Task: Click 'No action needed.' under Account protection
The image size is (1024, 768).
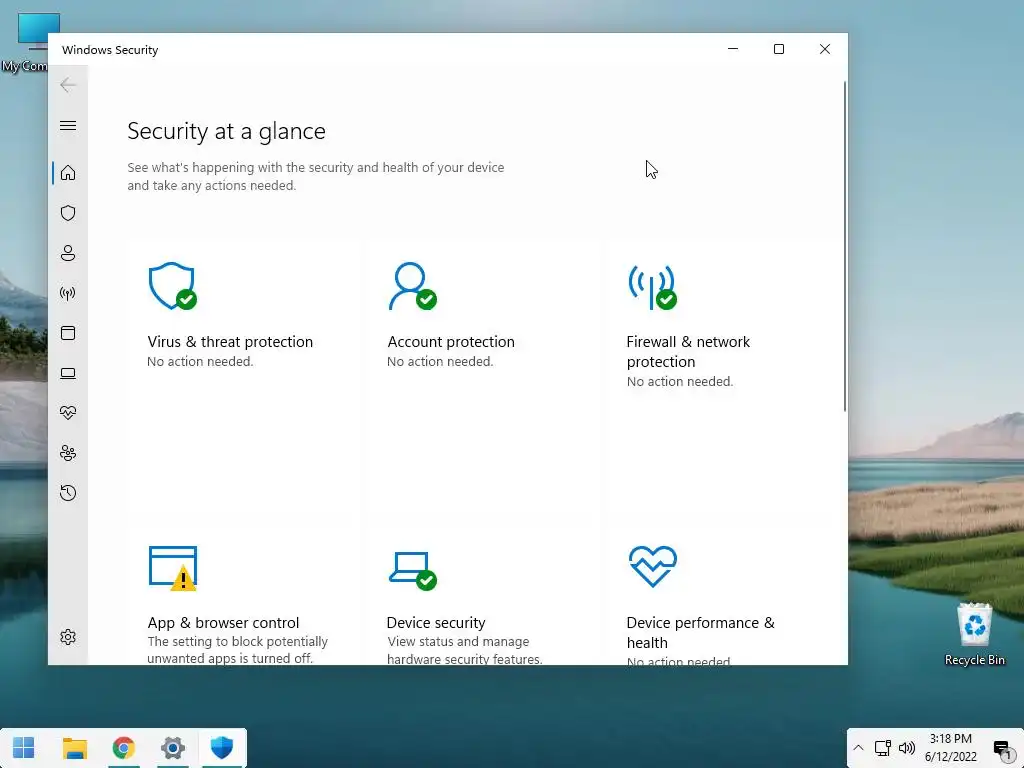Action: tap(440, 361)
